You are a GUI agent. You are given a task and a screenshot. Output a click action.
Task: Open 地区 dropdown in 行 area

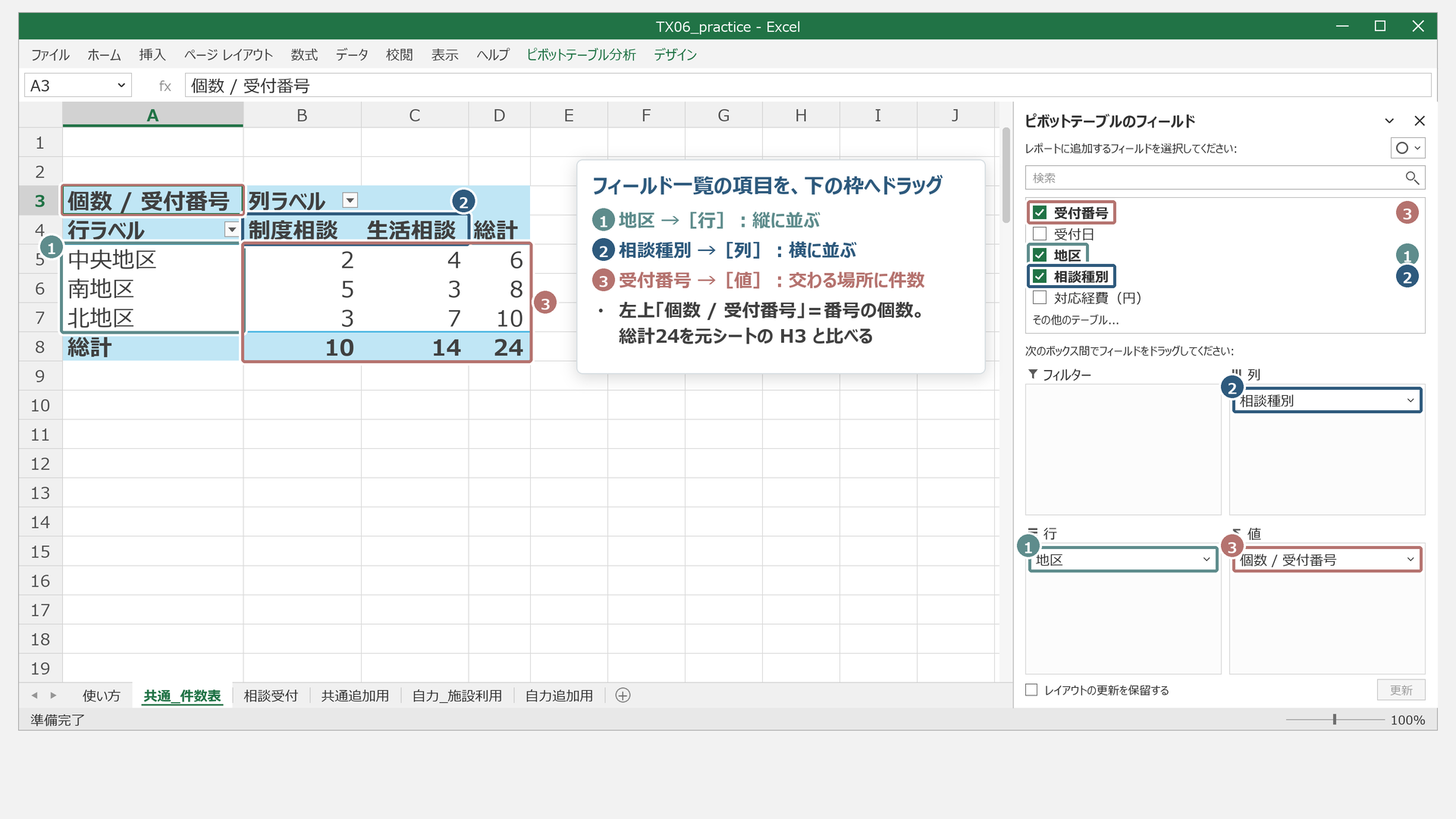[x=1207, y=560]
